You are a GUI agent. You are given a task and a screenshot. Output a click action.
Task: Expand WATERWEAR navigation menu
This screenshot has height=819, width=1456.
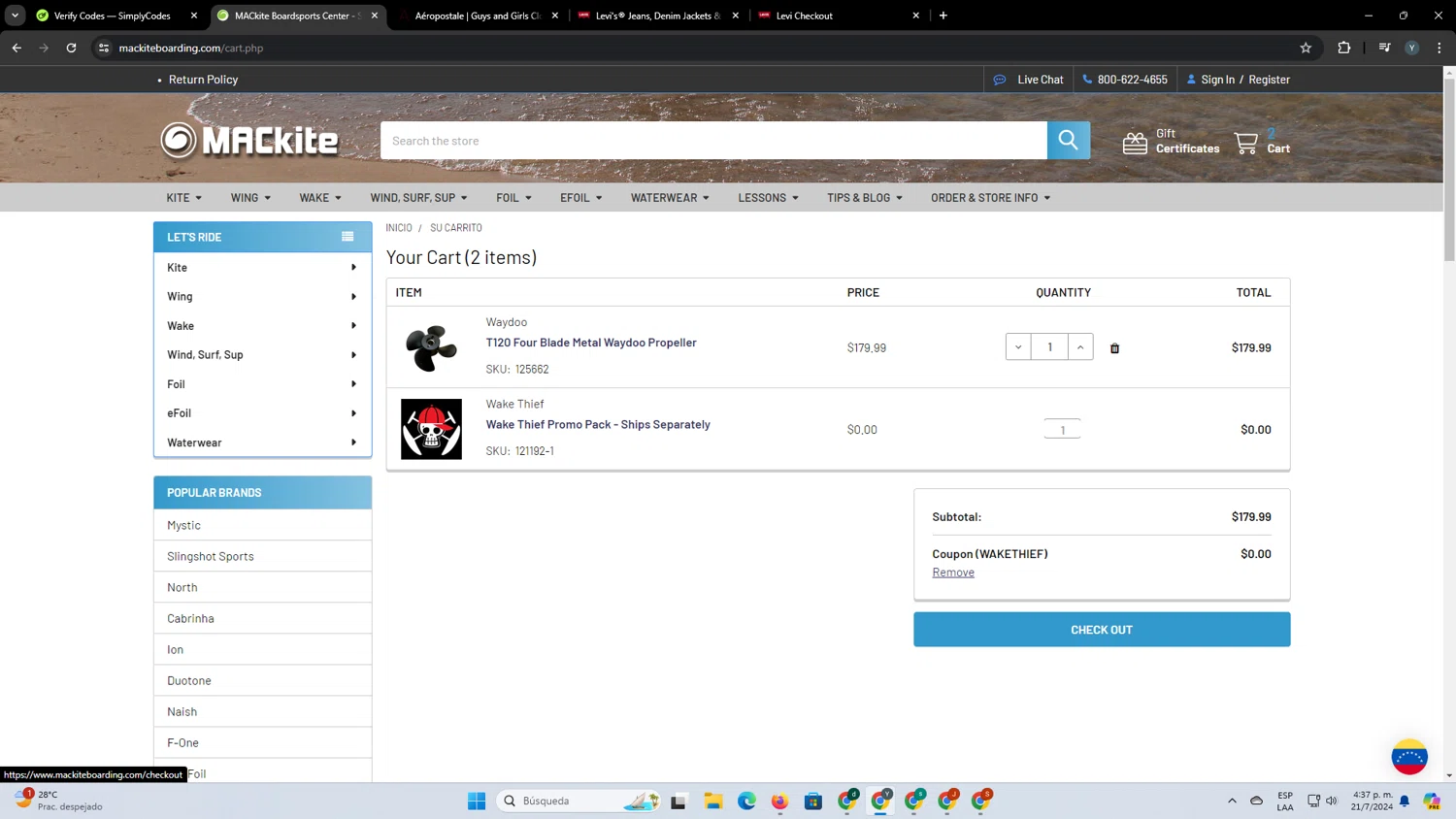tap(670, 198)
